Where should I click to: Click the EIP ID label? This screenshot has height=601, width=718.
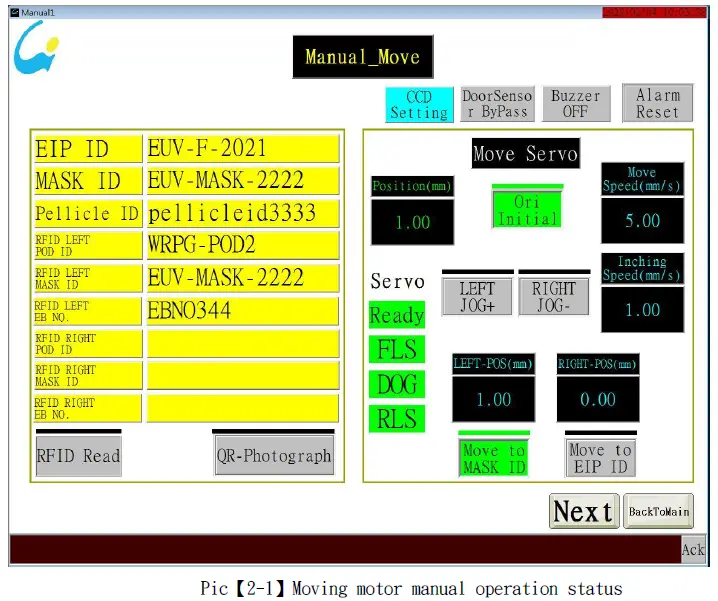click(x=88, y=148)
